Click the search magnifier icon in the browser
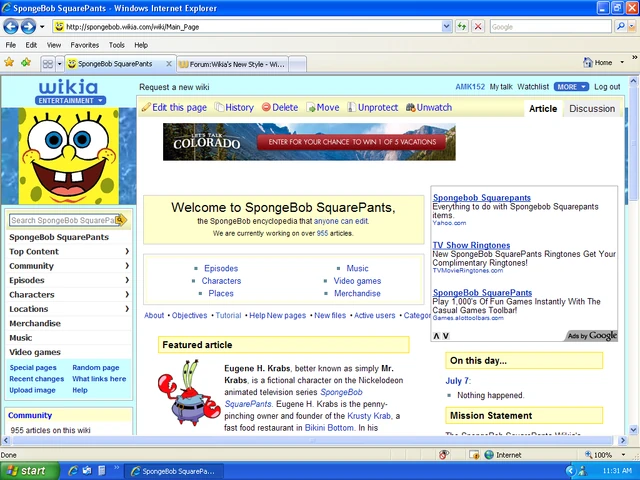Image resolution: width=640 pixels, height=480 pixels. [620, 27]
